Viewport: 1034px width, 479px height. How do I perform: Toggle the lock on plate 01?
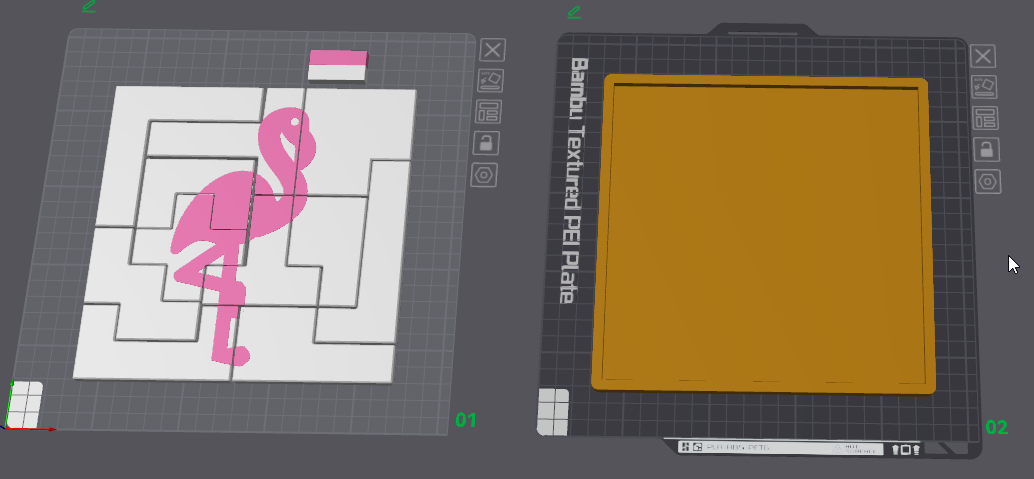tap(486, 143)
